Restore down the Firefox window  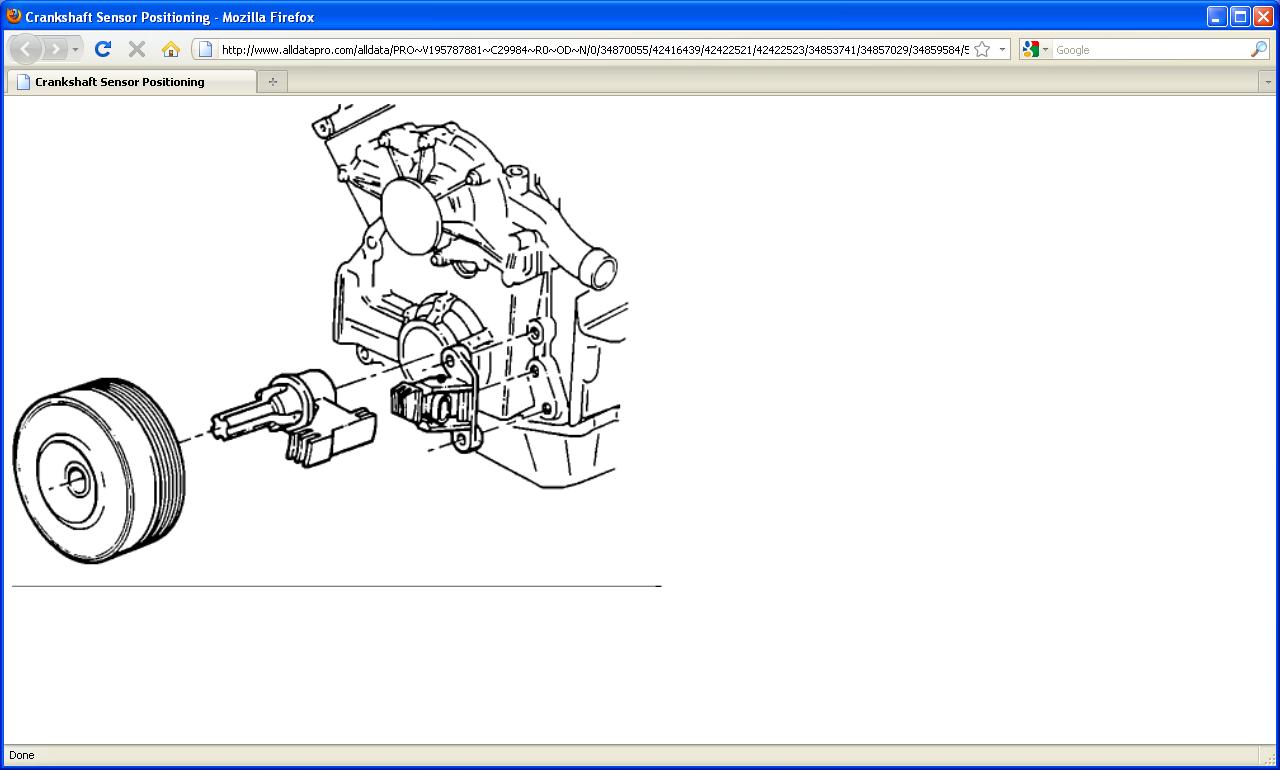1240,16
